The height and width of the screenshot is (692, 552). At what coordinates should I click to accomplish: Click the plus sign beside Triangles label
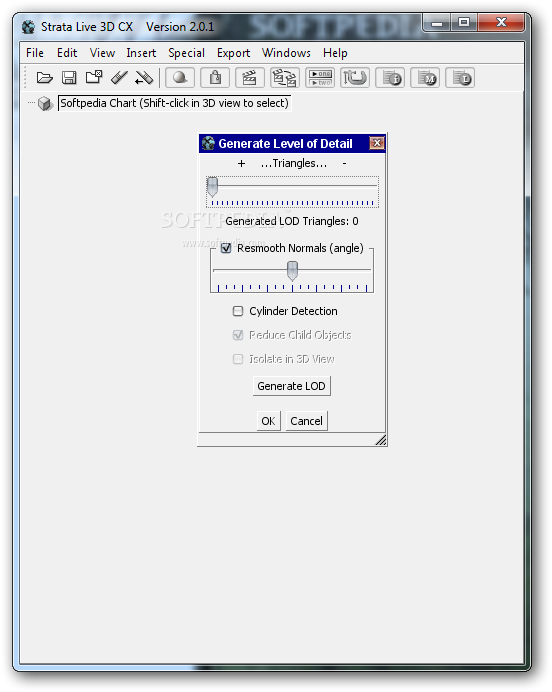point(241,164)
